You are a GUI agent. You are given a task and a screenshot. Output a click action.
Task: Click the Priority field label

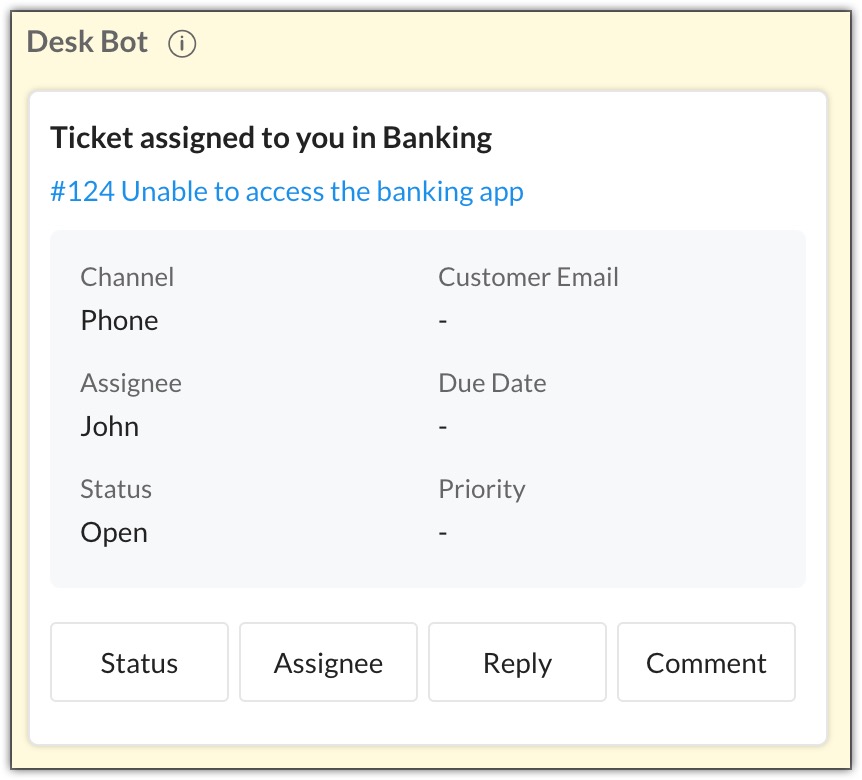[482, 489]
